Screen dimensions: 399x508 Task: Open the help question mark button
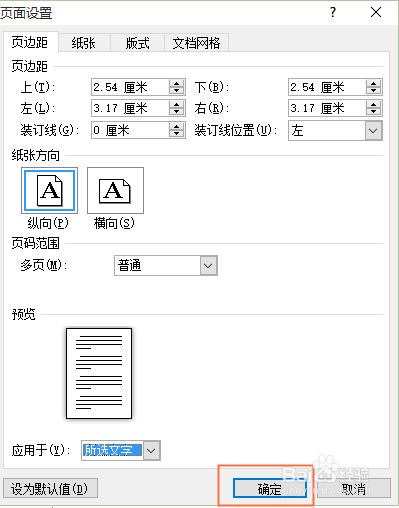333,13
